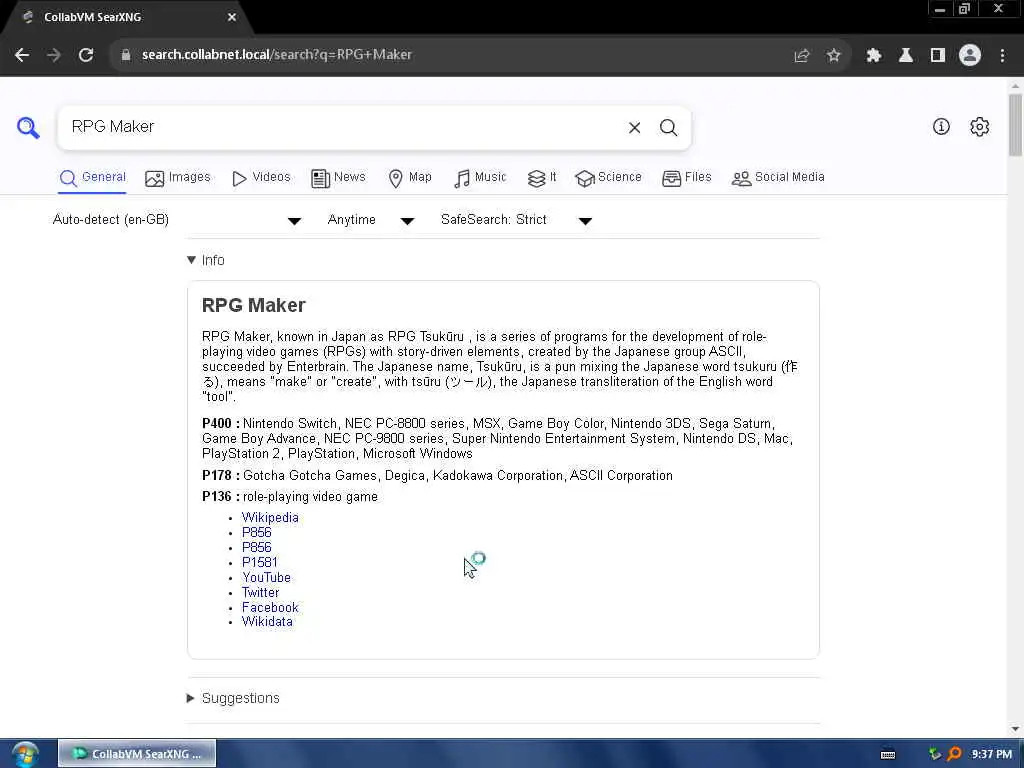Open preferences gear icon
Image resolution: width=1024 pixels, height=768 pixels.
(x=979, y=127)
